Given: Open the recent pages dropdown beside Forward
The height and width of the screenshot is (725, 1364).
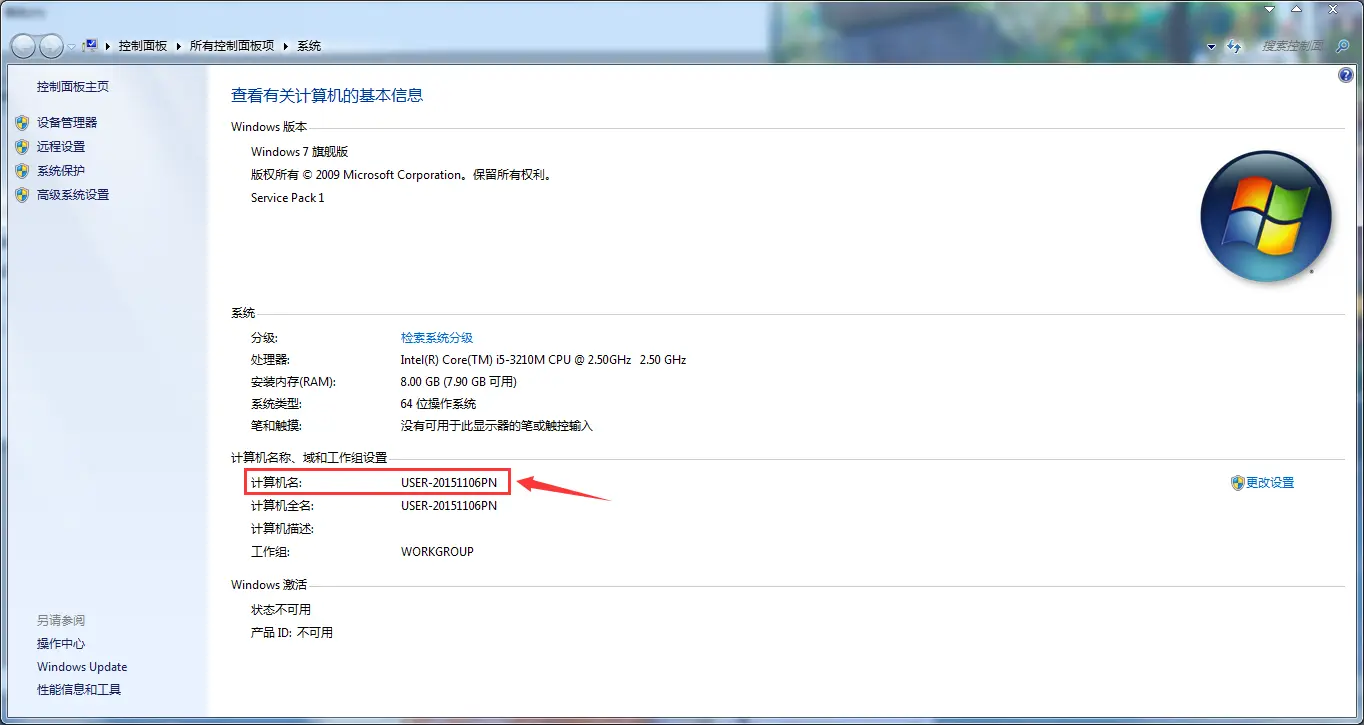Looking at the screenshot, I should (x=72, y=47).
